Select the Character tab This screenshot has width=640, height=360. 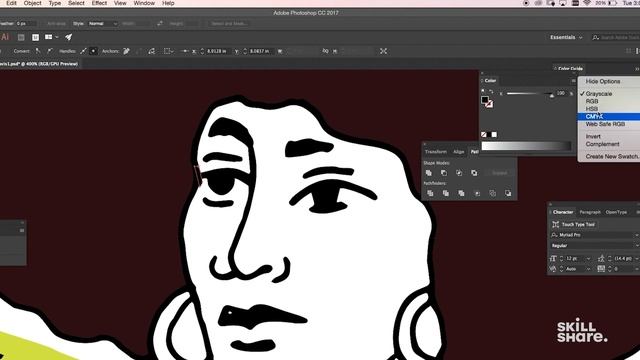pos(563,212)
